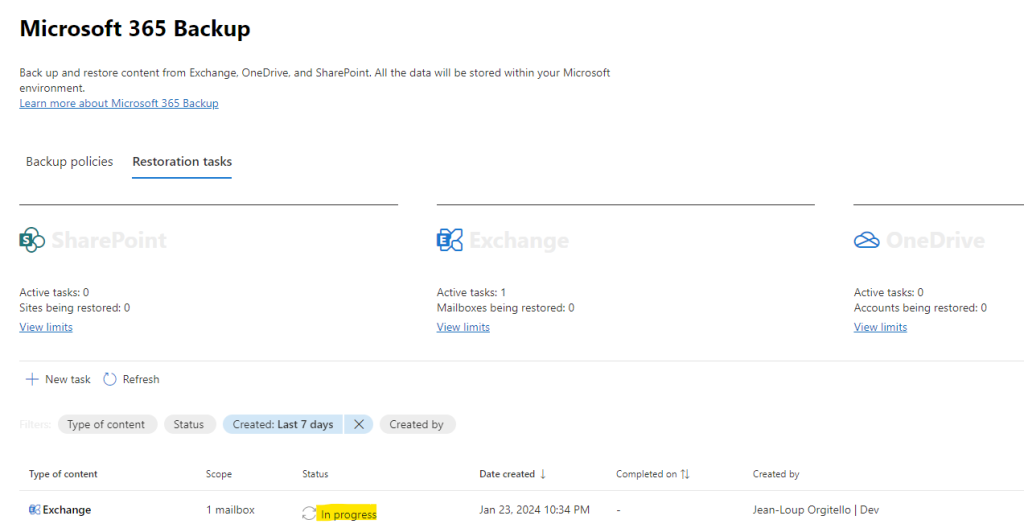Open the Created by filter
Screen dimensions: 1024x524
(417, 425)
